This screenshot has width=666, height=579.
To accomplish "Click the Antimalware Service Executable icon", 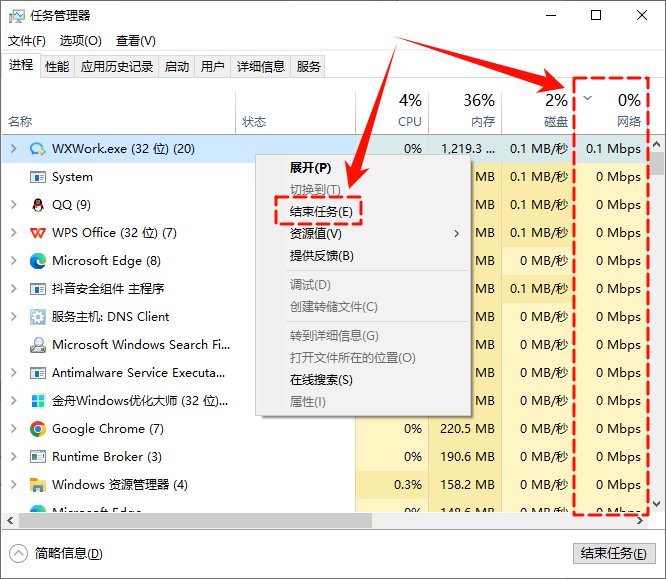I will (x=37, y=373).
